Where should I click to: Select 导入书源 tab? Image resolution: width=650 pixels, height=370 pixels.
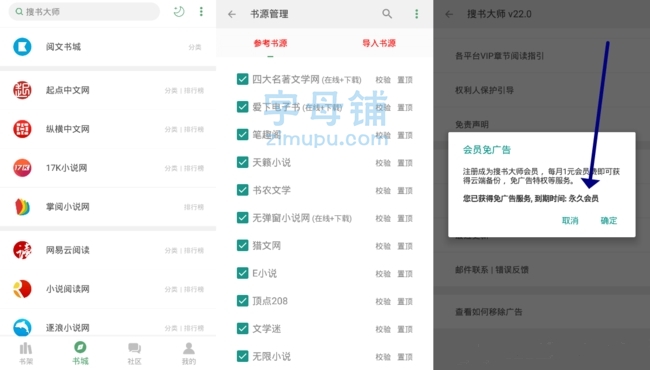click(x=379, y=43)
